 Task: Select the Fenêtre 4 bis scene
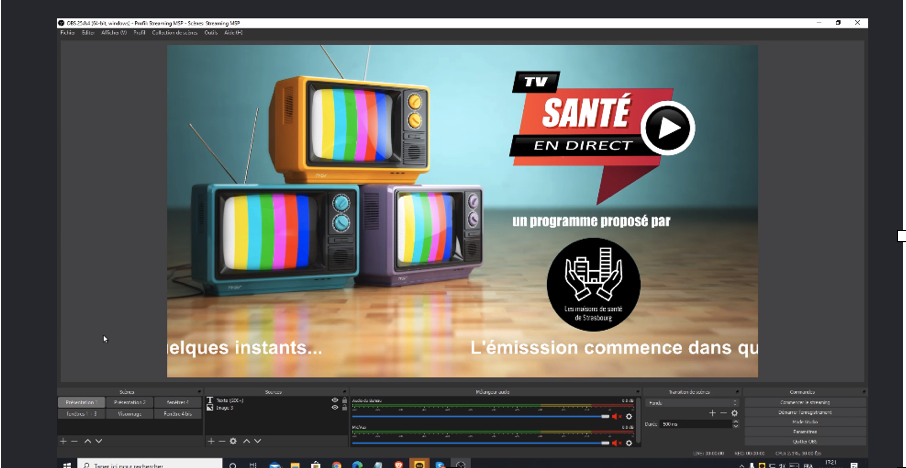[x=177, y=414]
